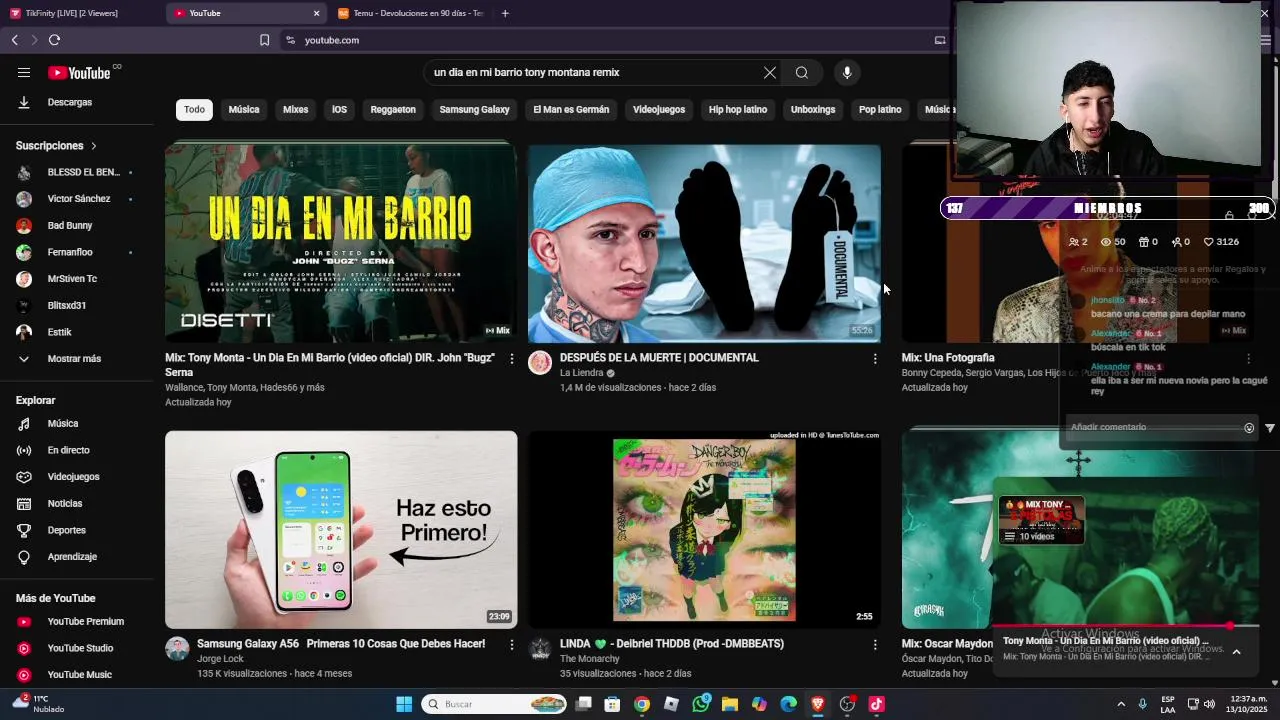Open File Explorer from the taskbar
Screen dimensions: 1280x720
pyautogui.click(x=730, y=704)
